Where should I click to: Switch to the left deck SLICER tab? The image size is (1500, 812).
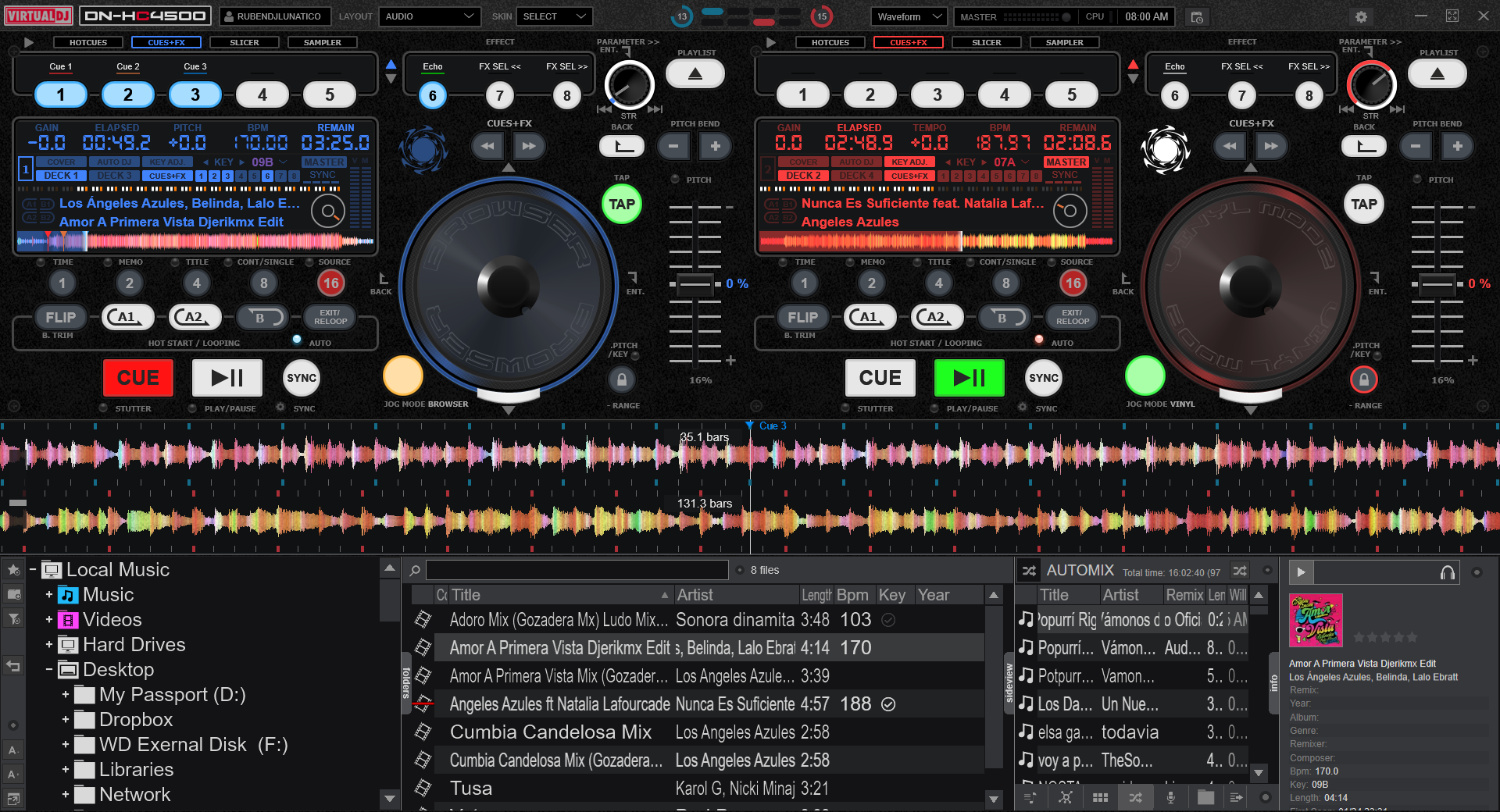[x=244, y=42]
